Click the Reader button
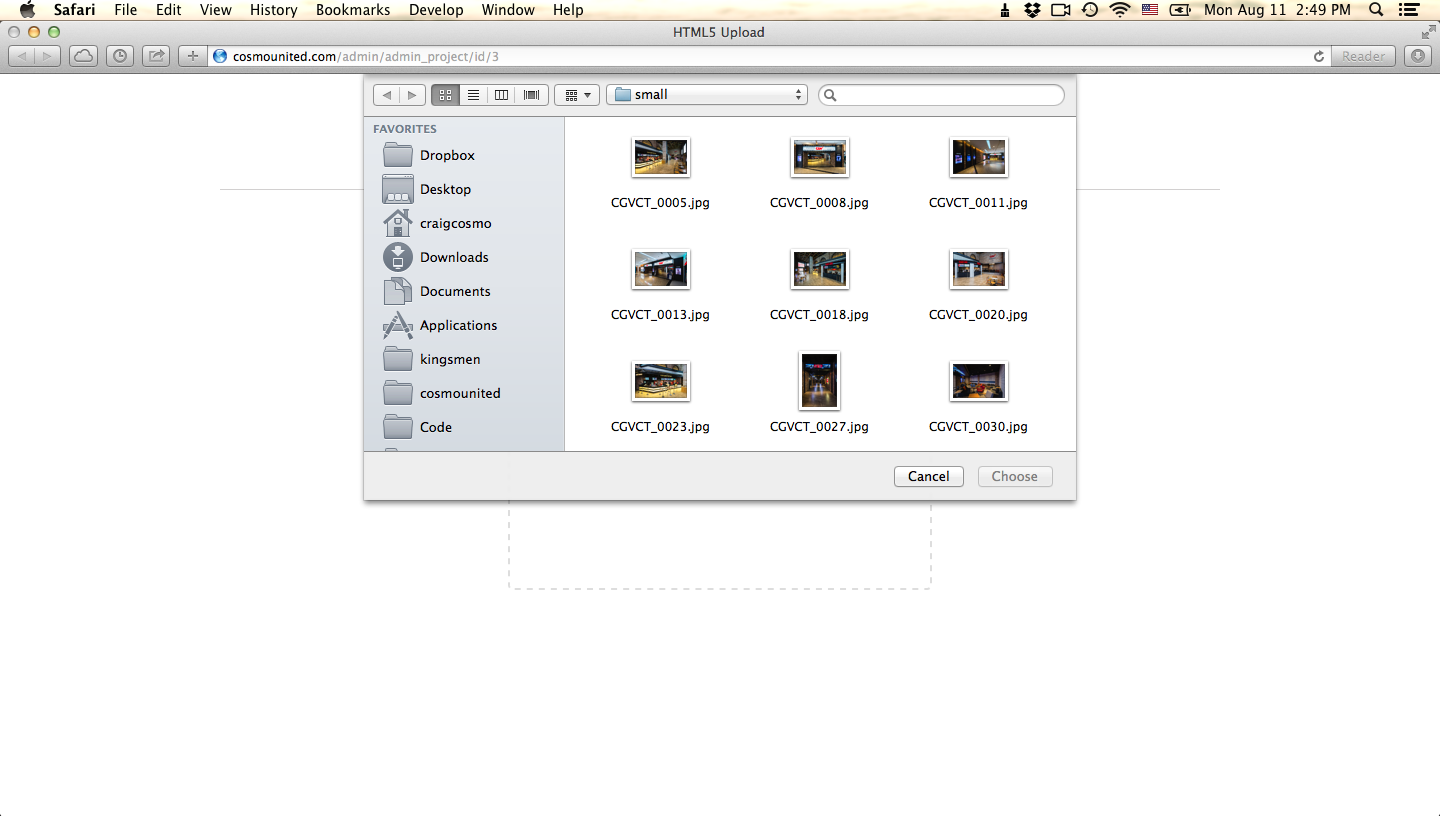Screen dimensions: 1440x816 click(1363, 56)
